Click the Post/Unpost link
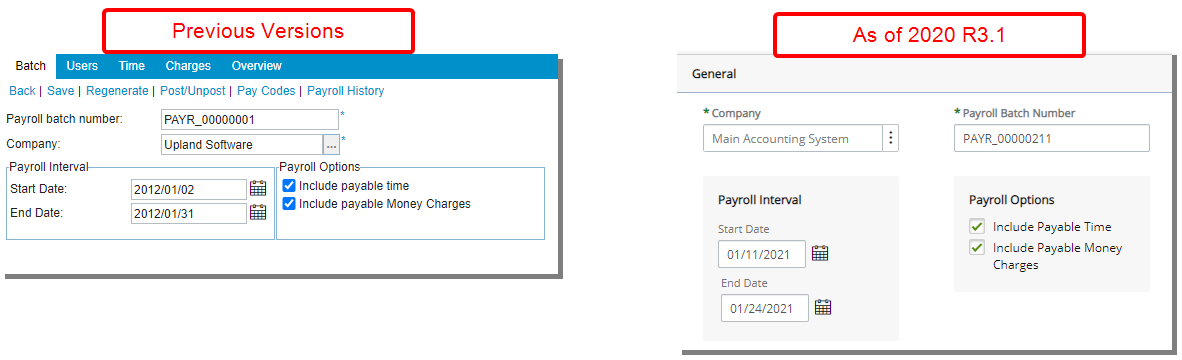The width and height of the screenshot is (1182, 360). [193, 91]
